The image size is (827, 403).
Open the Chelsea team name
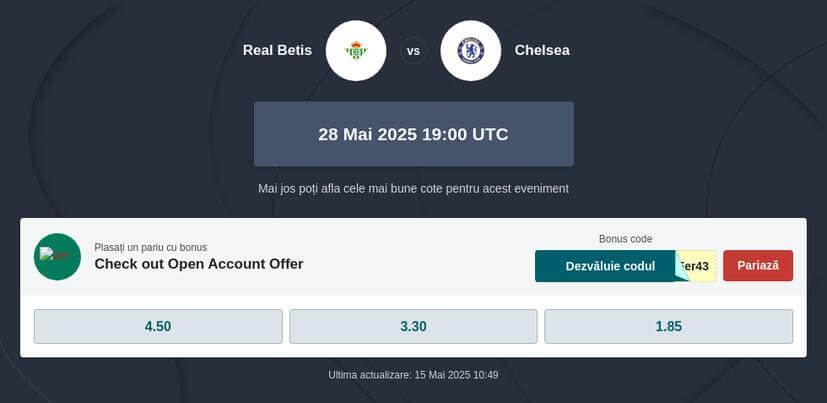click(x=542, y=50)
